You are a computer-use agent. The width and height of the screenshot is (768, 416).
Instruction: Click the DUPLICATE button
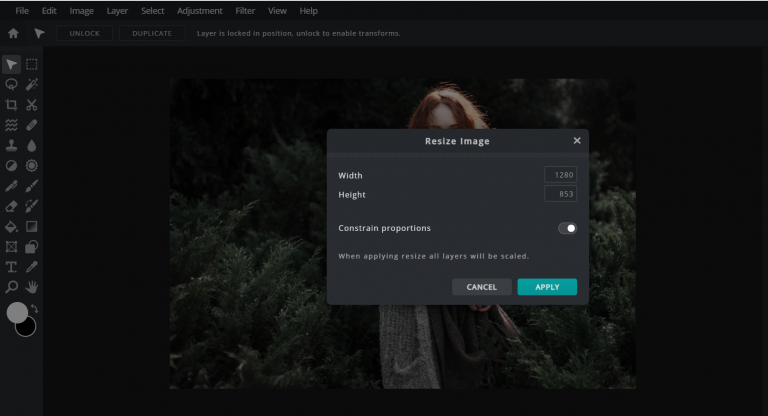pos(152,33)
